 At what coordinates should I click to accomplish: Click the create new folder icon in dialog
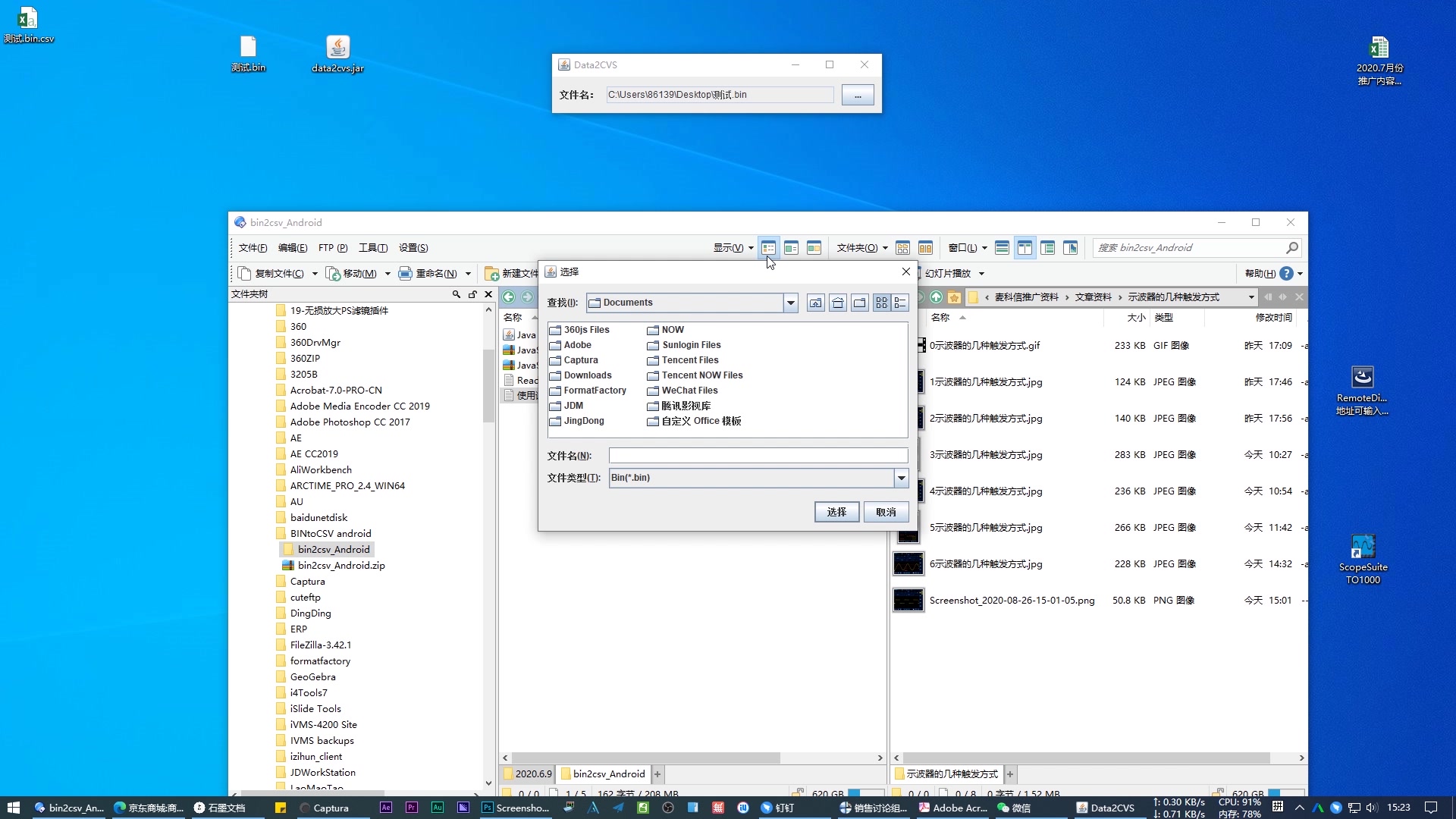click(x=859, y=303)
